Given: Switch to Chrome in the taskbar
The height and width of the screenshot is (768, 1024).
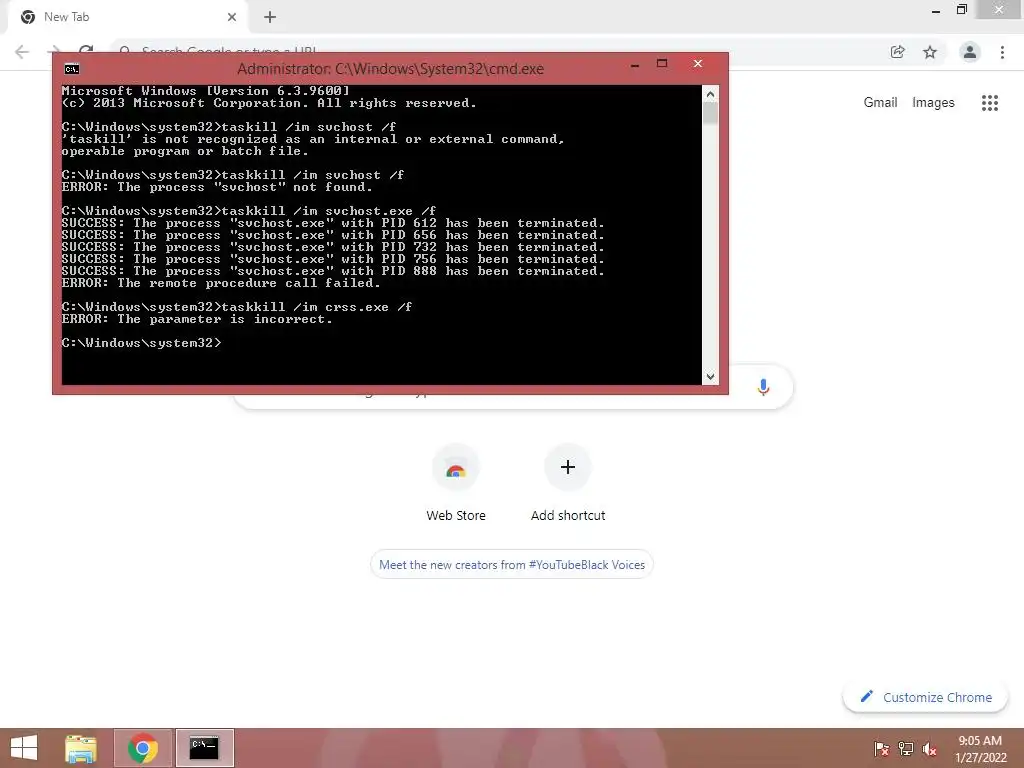Looking at the screenshot, I should click(x=143, y=748).
